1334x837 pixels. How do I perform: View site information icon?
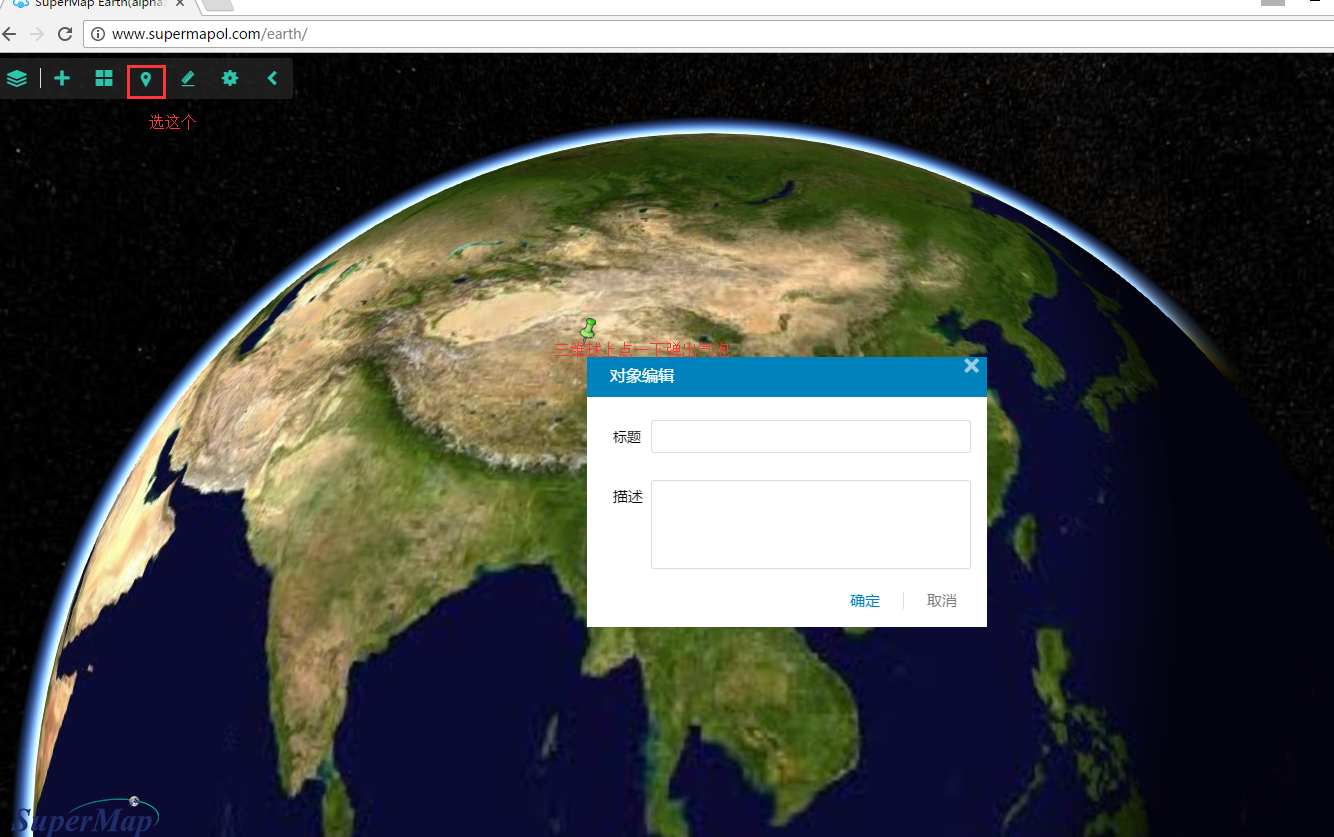(98, 34)
